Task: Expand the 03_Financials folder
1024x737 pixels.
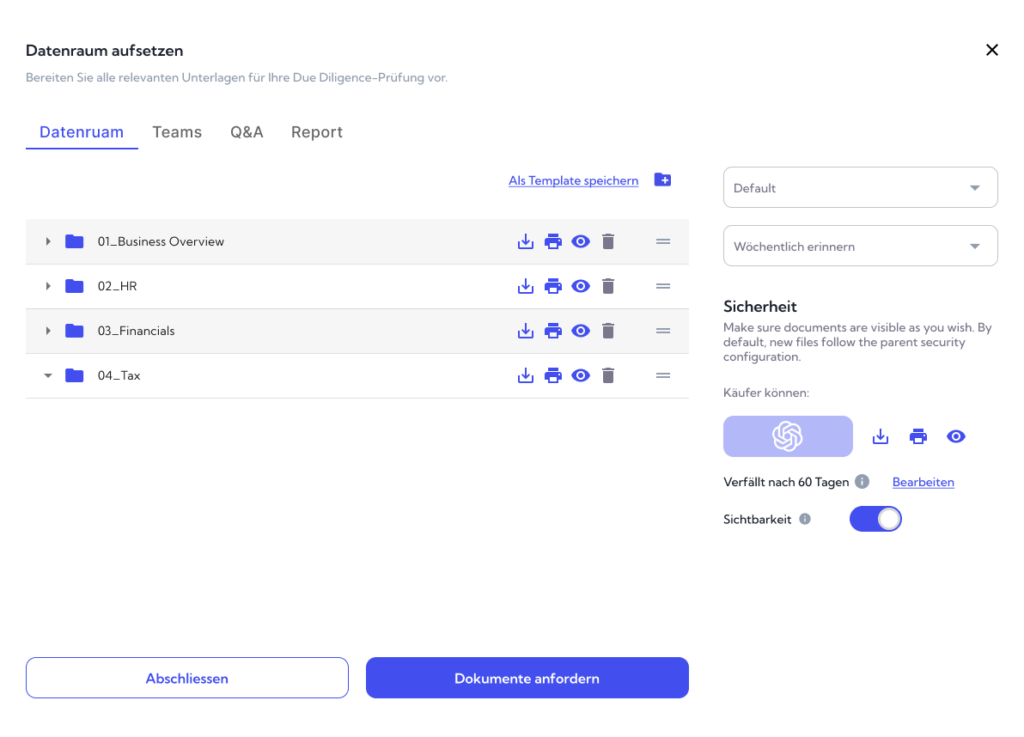Action: pos(48,331)
